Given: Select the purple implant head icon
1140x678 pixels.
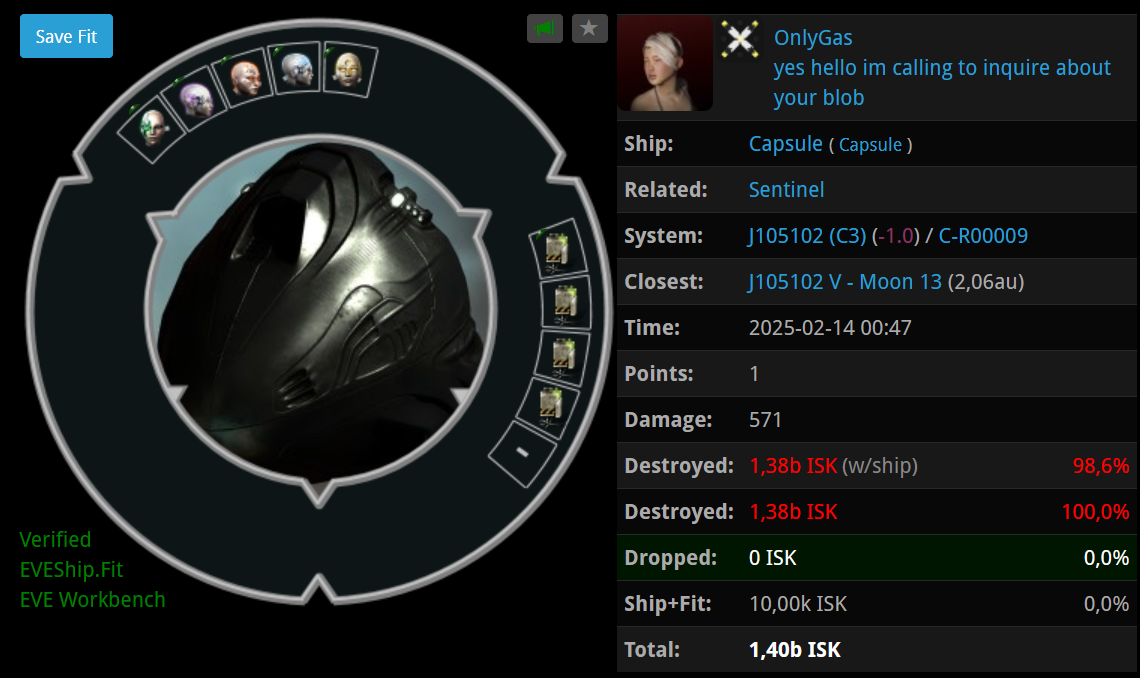Looking at the screenshot, I should pos(194,101).
